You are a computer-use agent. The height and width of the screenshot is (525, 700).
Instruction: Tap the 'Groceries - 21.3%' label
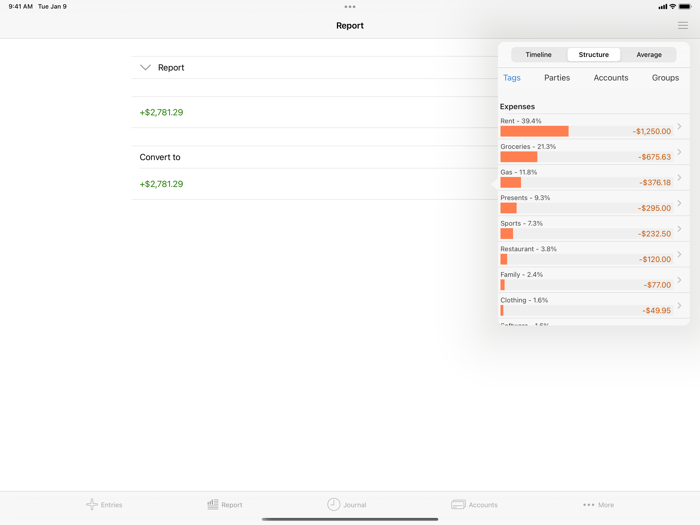click(528, 146)
